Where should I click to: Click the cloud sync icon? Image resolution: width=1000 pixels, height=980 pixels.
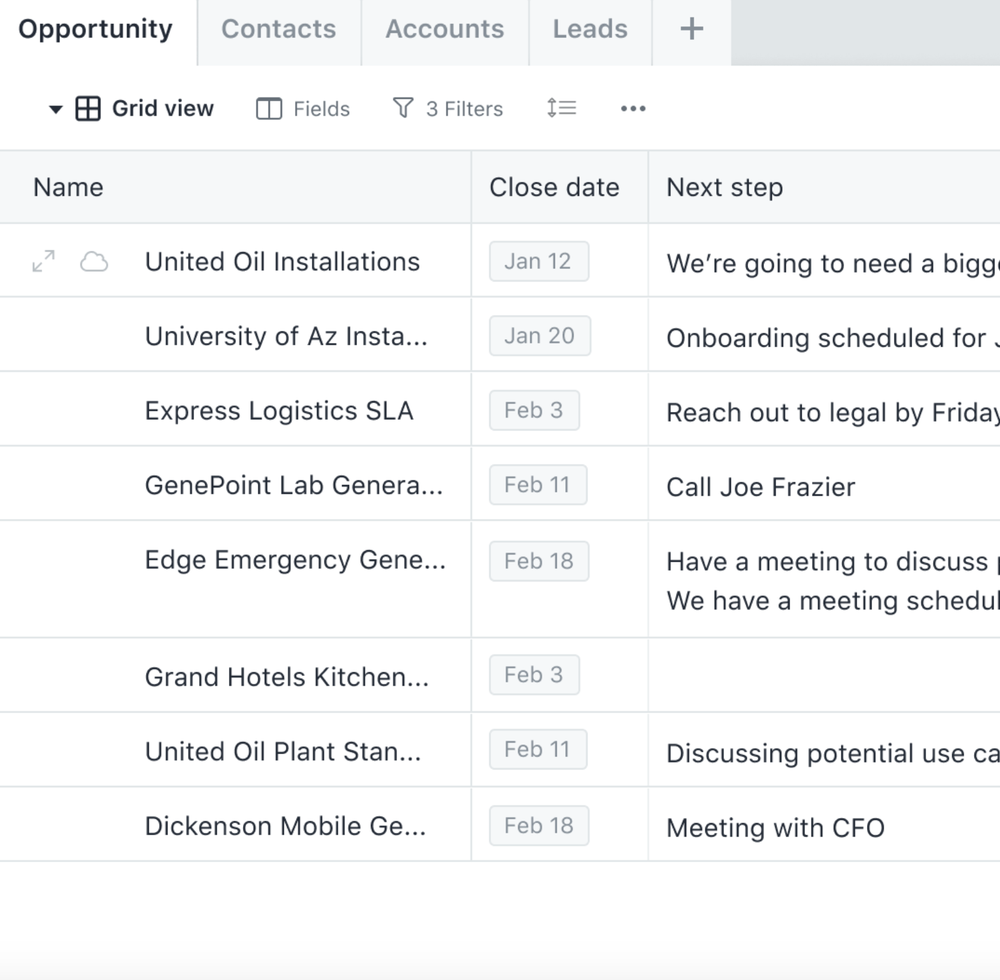click(x=95, y=261)
